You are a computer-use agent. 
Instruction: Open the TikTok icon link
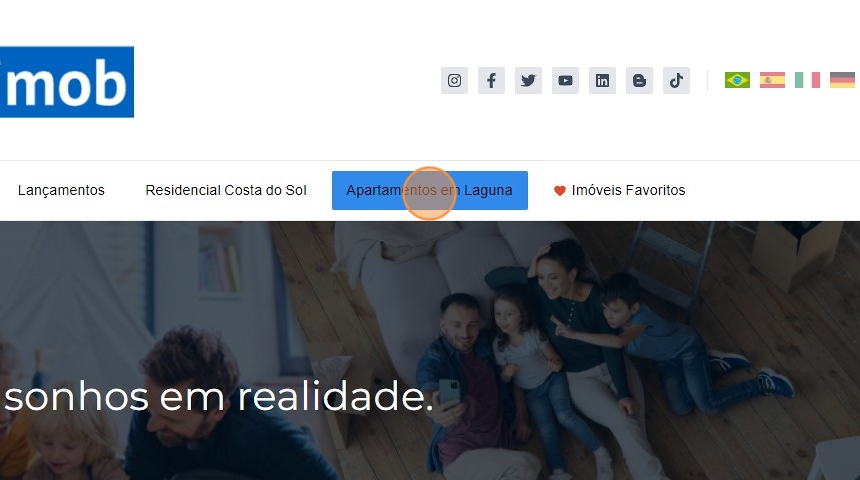click(676, 81)
